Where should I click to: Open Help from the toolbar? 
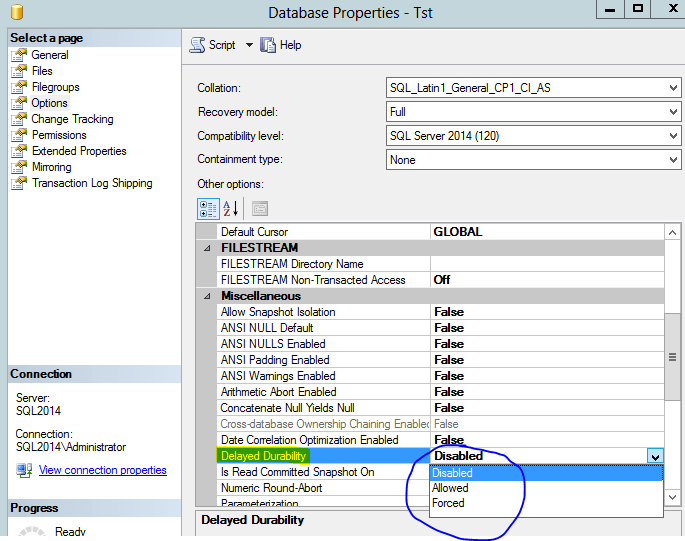268,45
